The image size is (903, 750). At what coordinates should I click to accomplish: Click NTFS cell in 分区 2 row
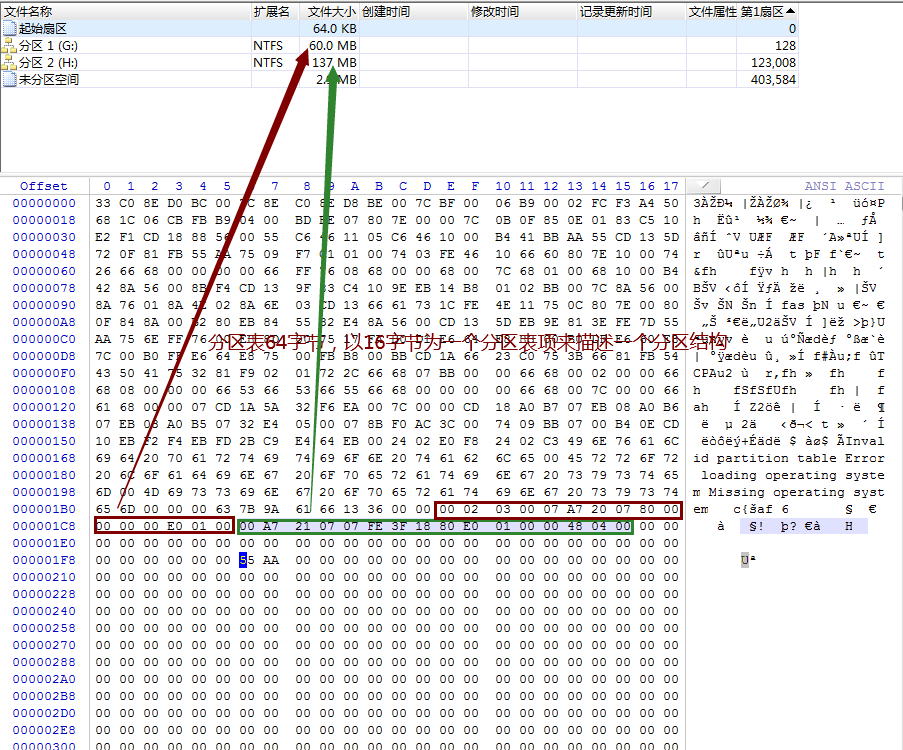[x=268, y=62]
